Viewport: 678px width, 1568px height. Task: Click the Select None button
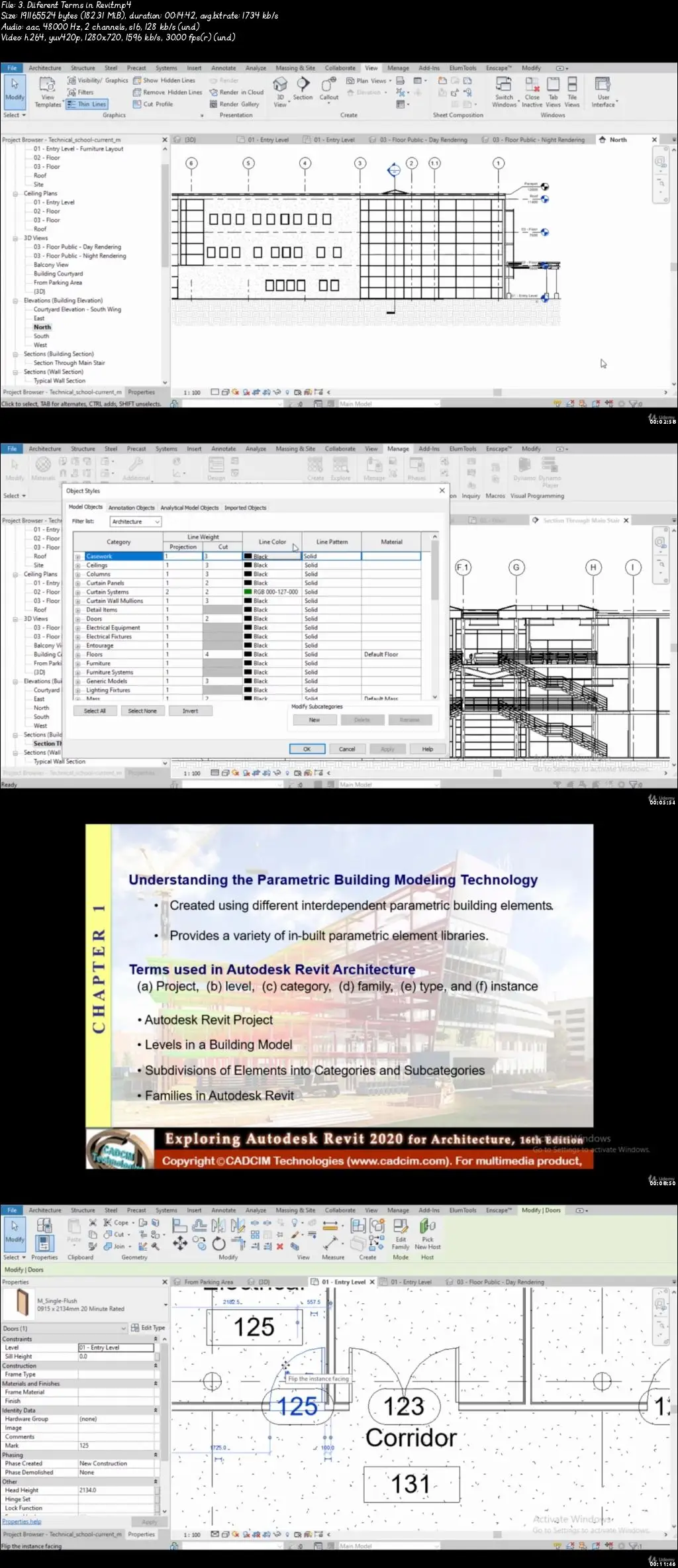142,710
